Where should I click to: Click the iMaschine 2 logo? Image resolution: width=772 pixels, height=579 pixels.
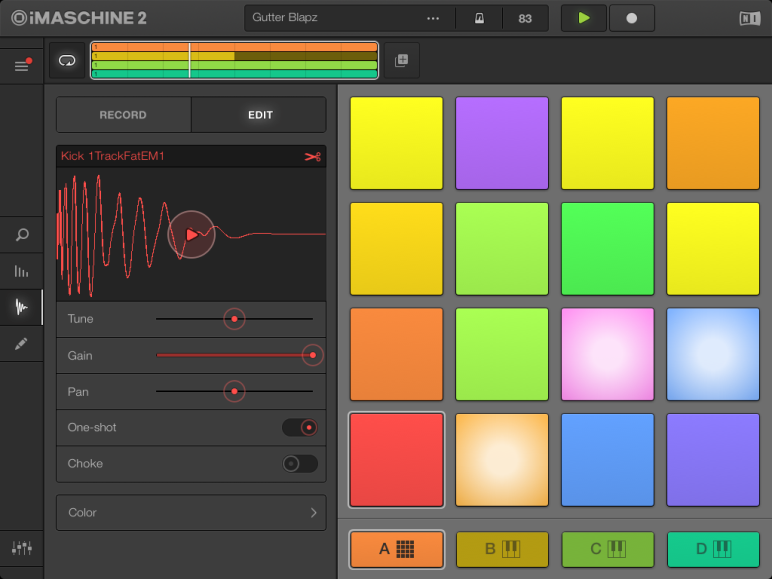tap(79, 18)
